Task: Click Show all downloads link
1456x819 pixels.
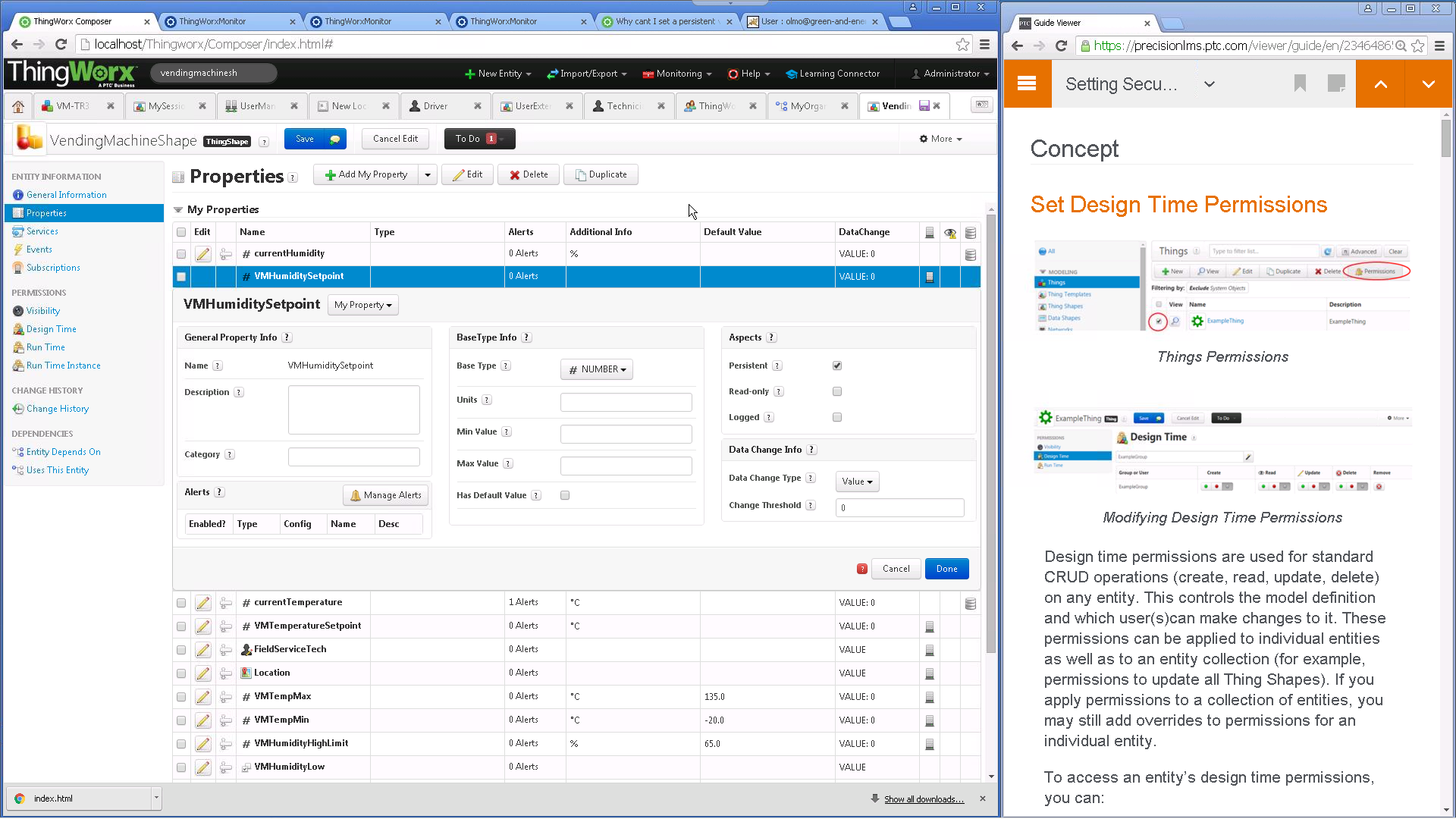Action: click(924, 799)
